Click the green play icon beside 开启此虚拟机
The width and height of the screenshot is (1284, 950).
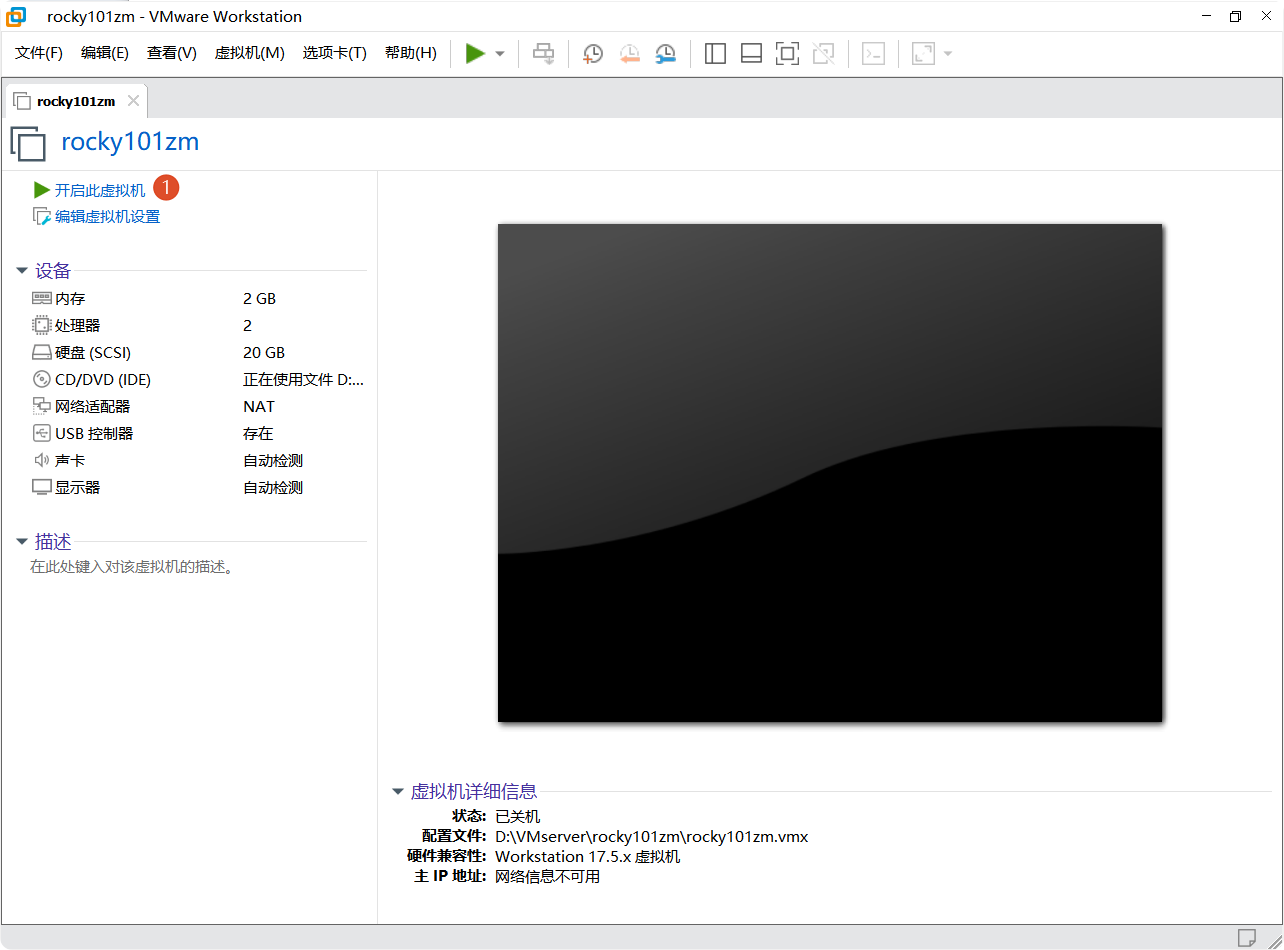tap(41, 190)
